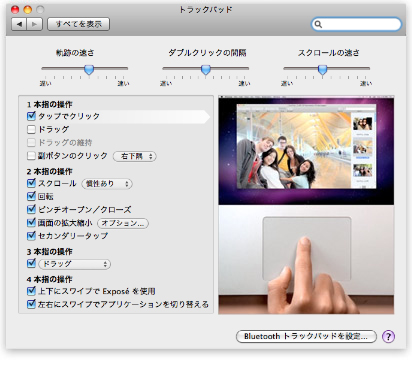Enable the ドラッグ checkbox under 1本指の操作
Image resolution: width=412 pixels, height=369 pixels.
[x=31, y=129]
